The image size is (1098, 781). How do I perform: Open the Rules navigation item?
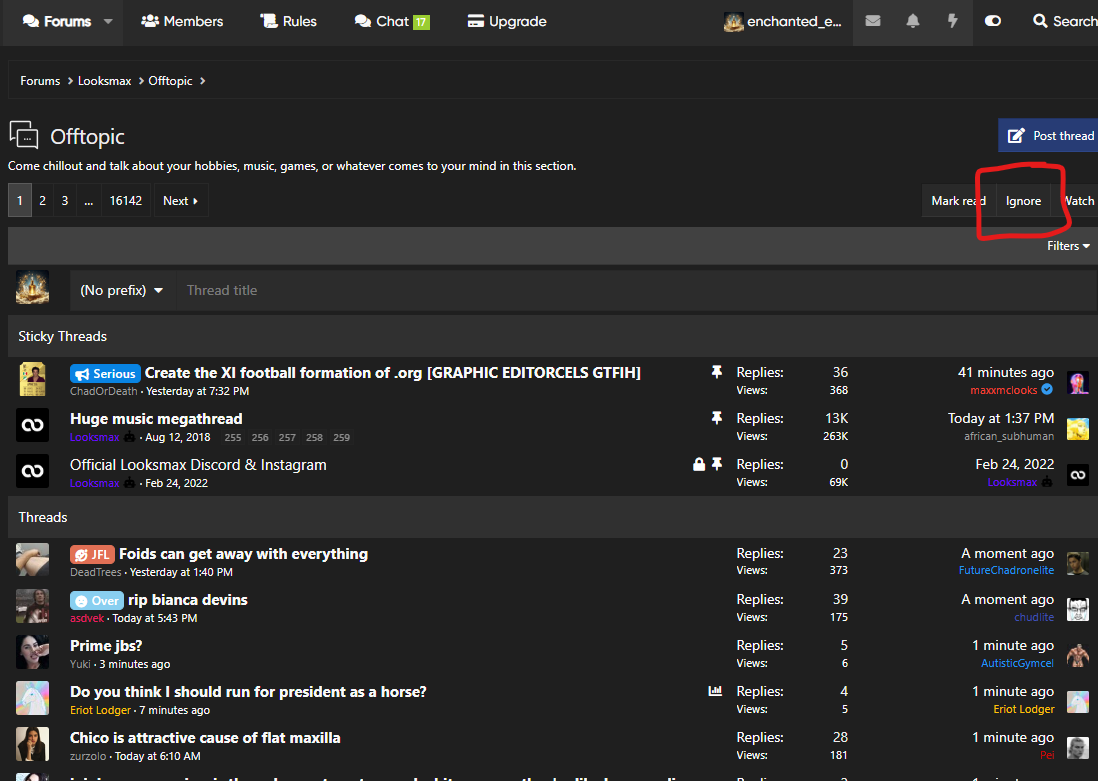click(x=288, y=21)
